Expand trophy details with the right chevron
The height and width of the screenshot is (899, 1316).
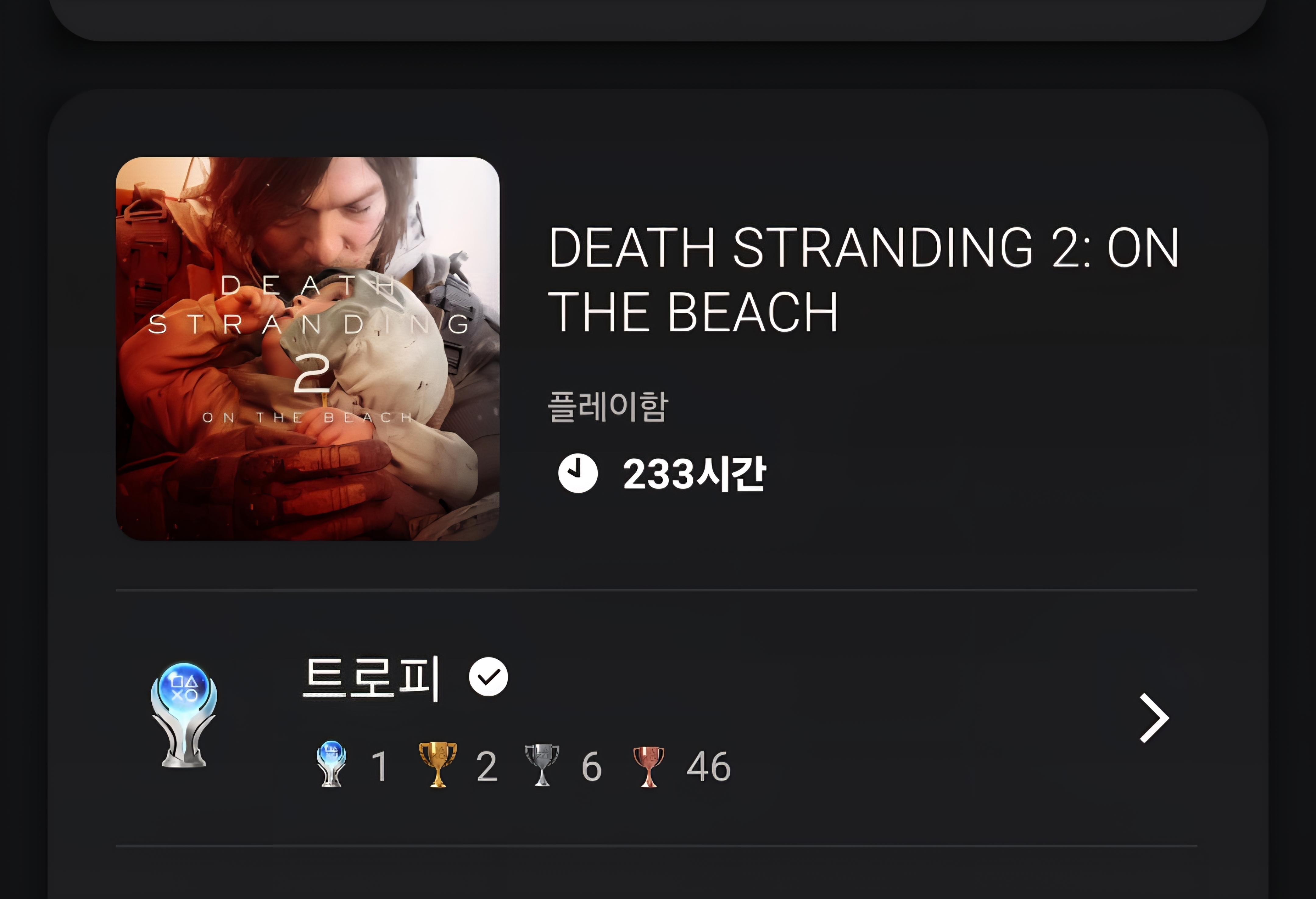point(1154,717)
